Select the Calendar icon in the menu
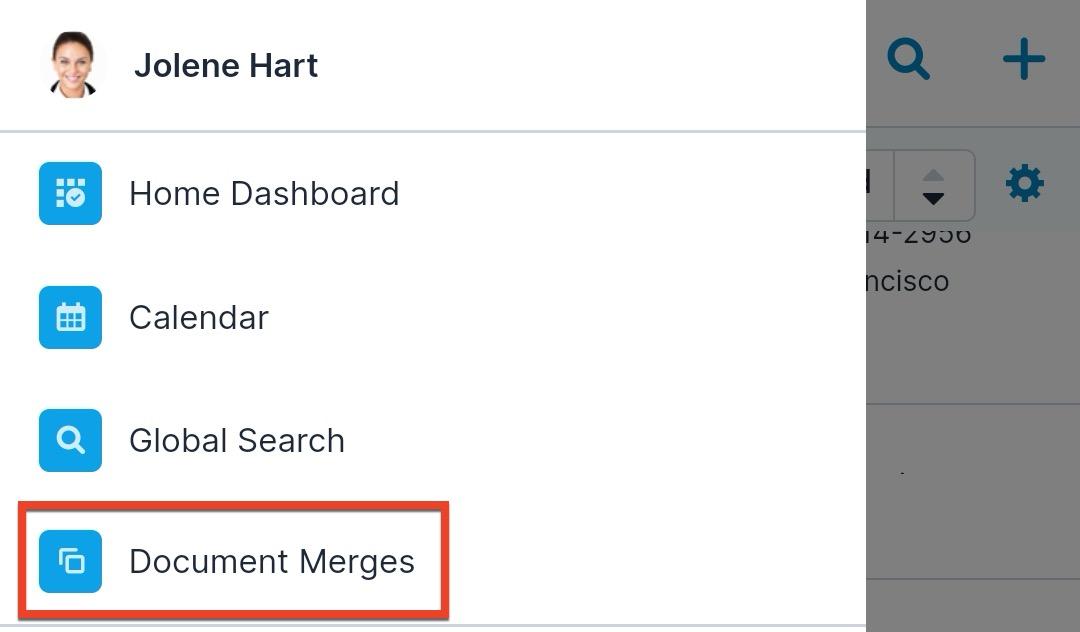The image size is (1080, 632). [70, 317]
